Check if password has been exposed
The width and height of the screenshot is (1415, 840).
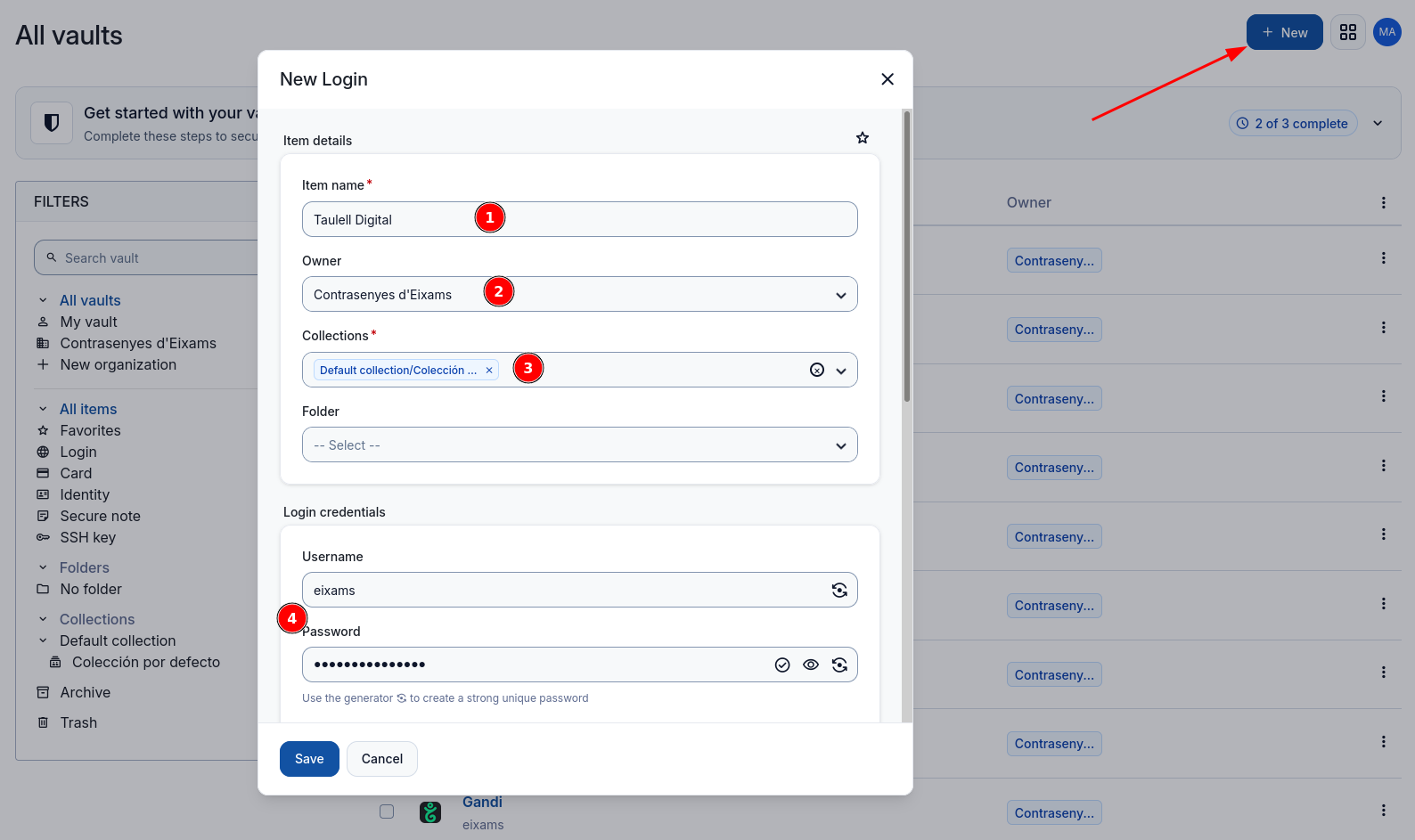782,665
